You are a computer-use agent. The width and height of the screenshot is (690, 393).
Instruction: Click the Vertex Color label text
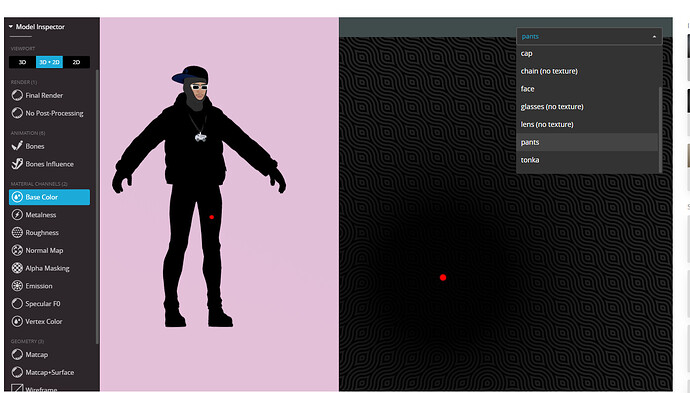click(44, 322)
